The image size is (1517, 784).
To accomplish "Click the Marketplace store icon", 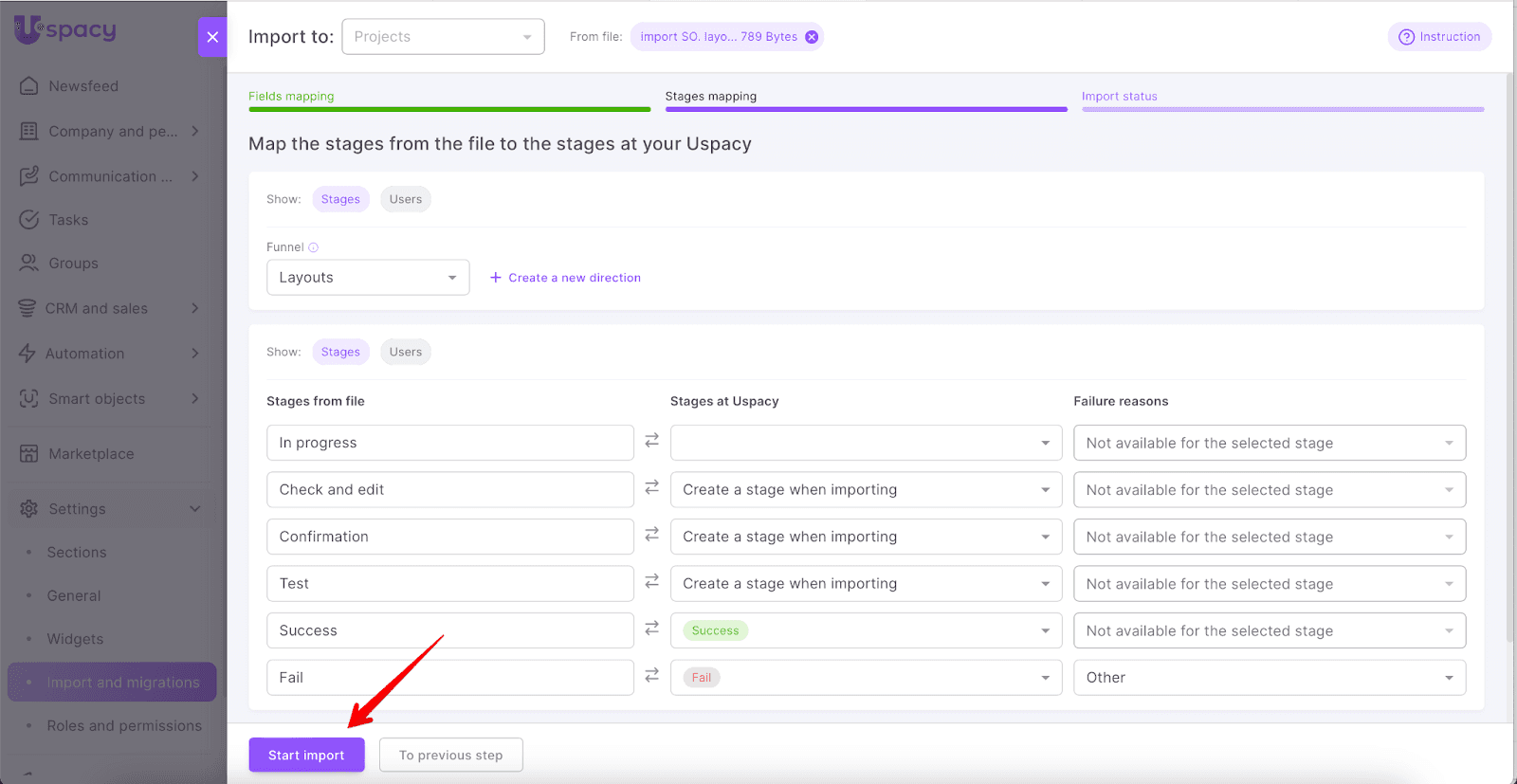I will click(x=29, y=454).
